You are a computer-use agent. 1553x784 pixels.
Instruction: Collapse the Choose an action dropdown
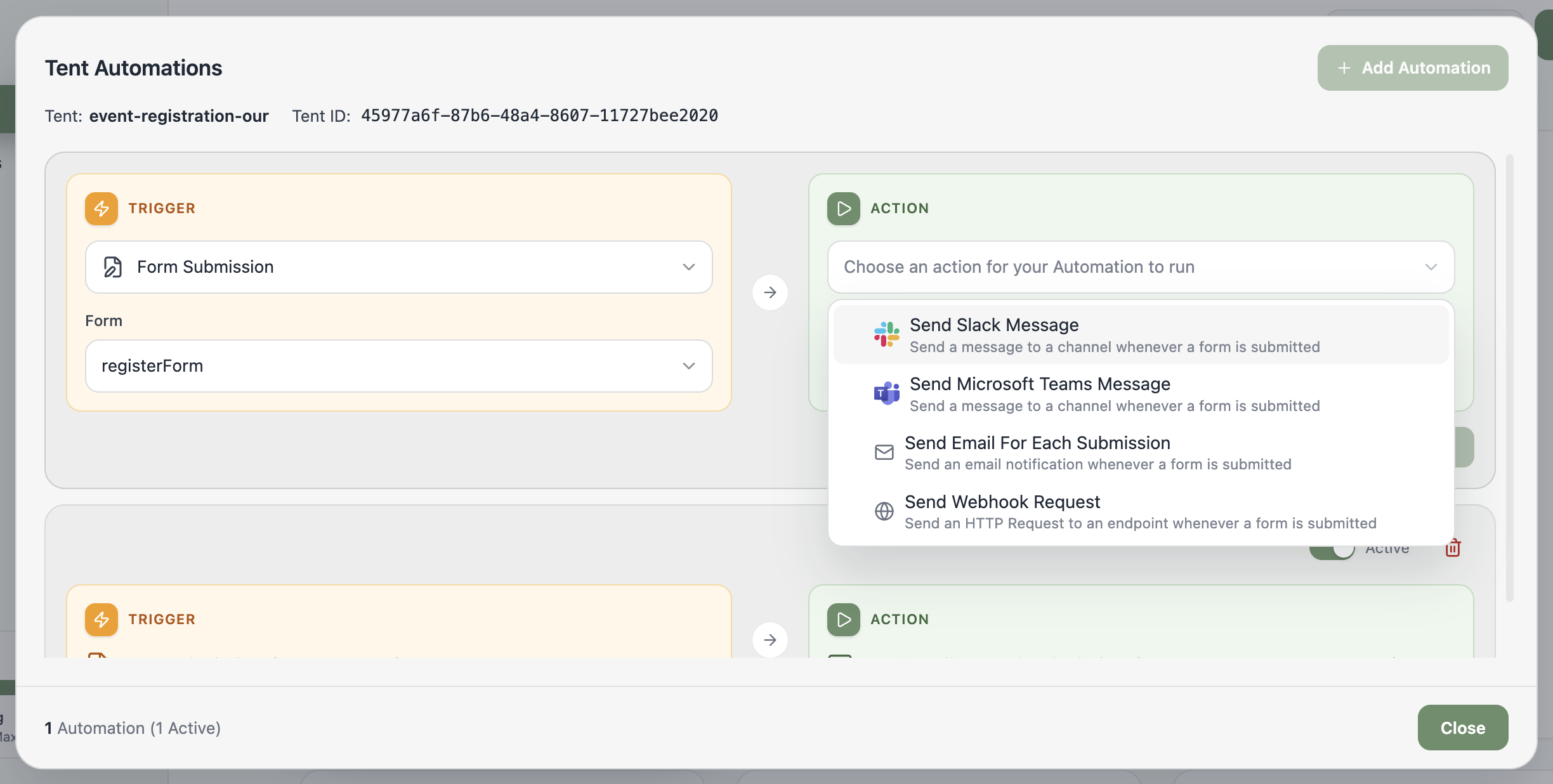pyautogui.click(x=1141, y=267)
